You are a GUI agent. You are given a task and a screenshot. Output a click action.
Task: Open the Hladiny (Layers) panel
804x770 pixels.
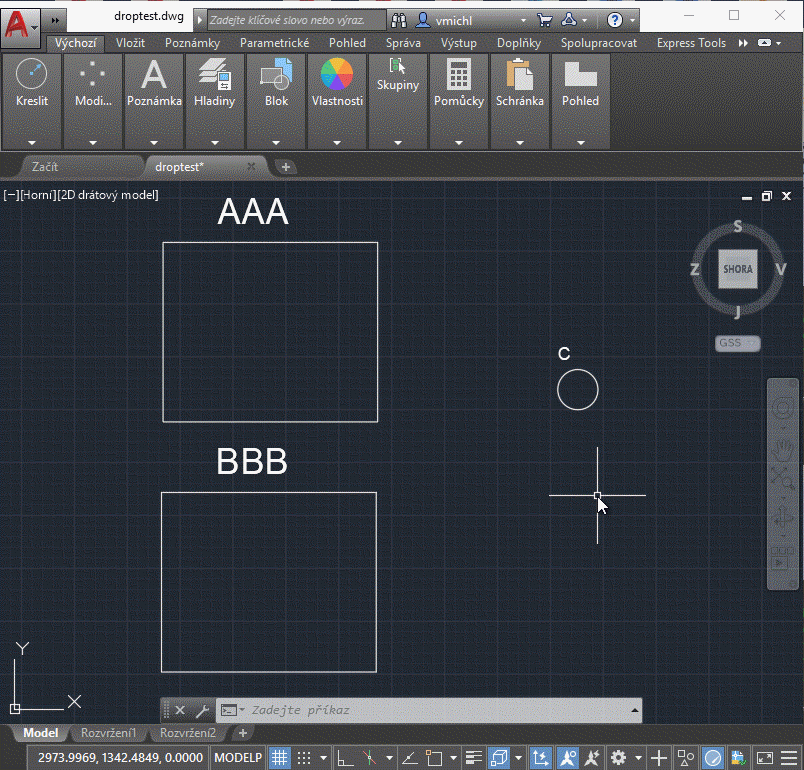coord(214,83)
